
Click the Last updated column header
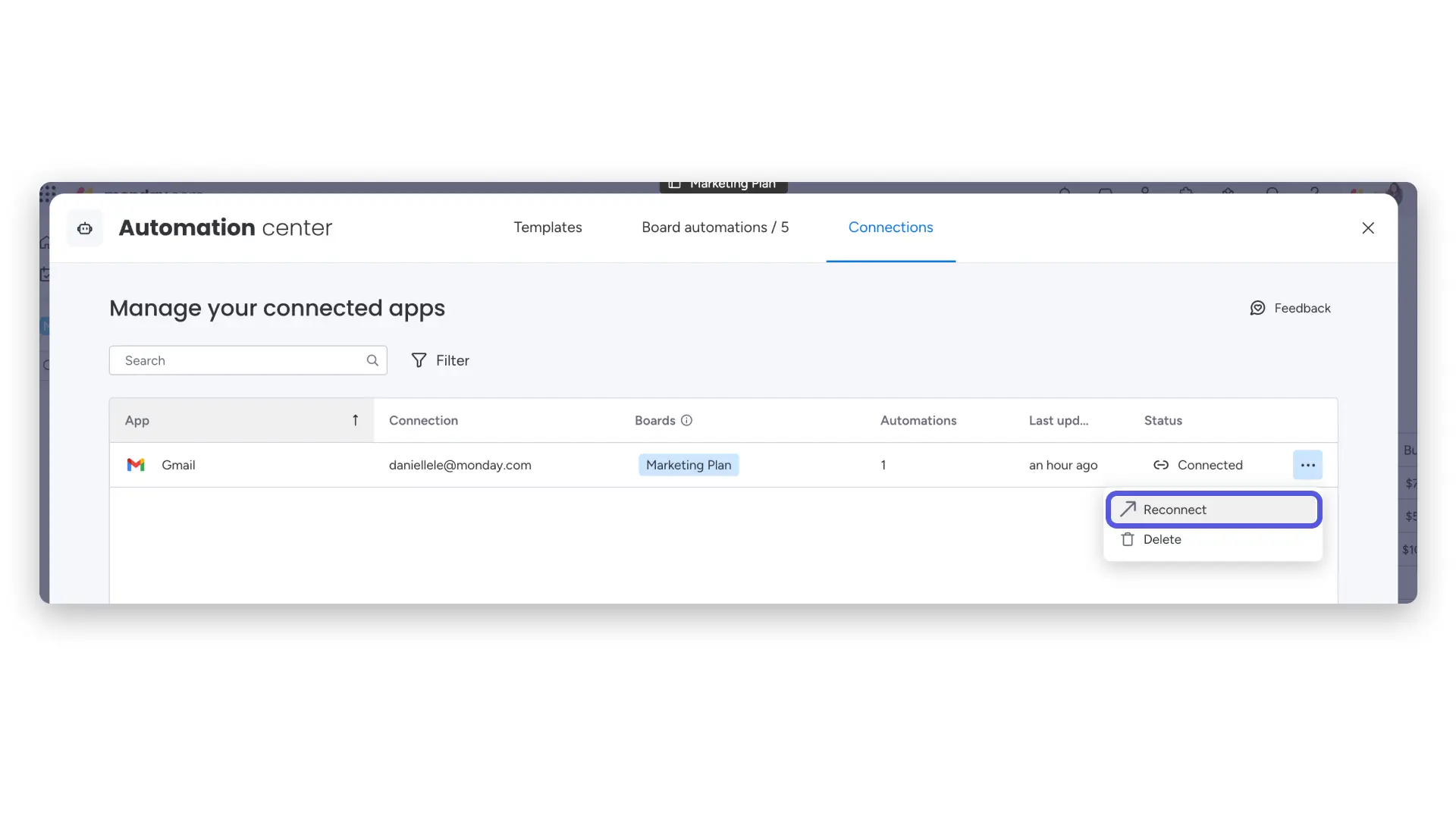1059,420
